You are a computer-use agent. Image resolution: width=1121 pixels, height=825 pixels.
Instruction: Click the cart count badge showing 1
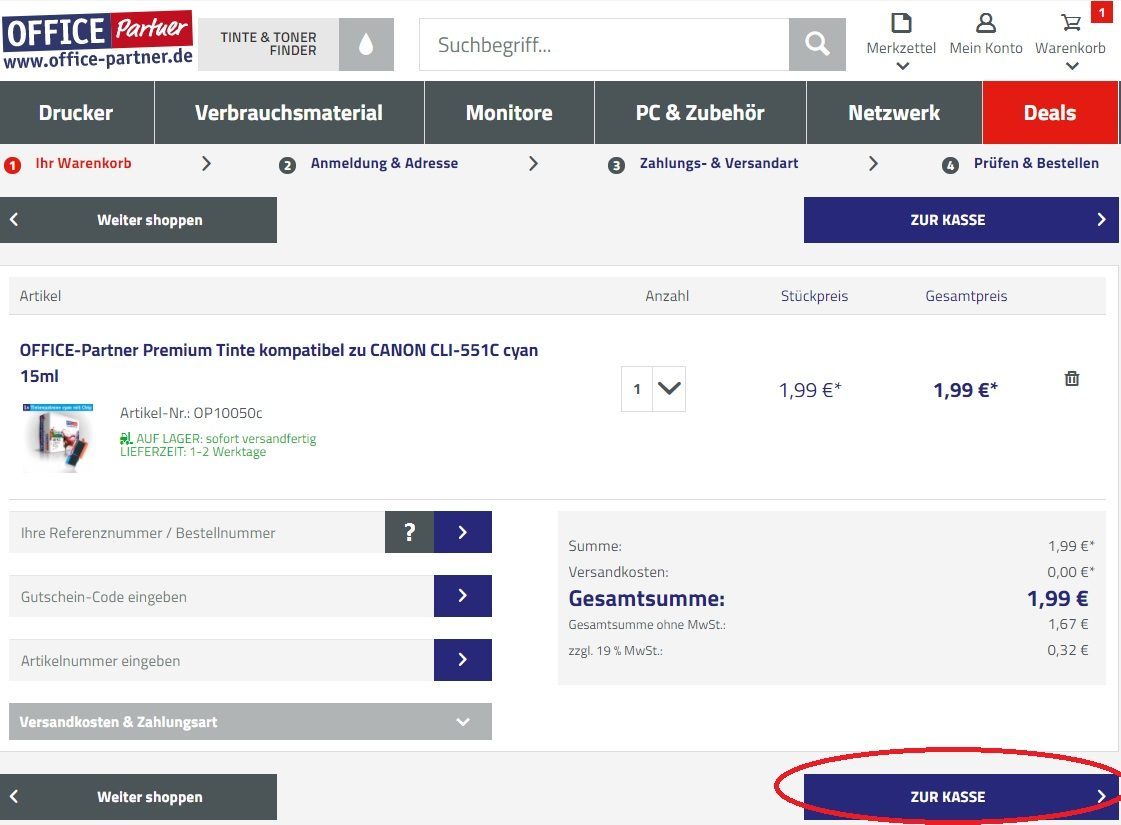[1102, 11]
